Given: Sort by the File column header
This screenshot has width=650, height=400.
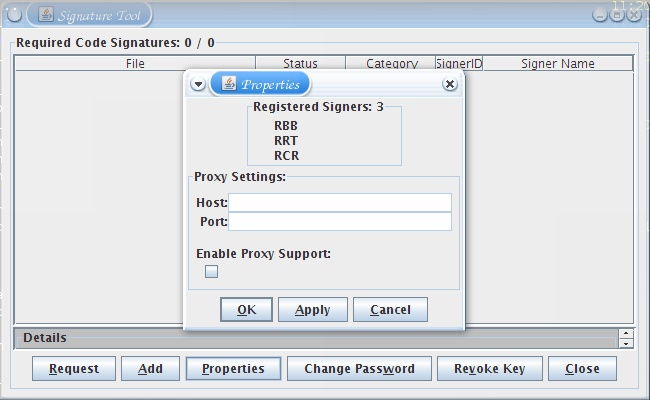Looking at the screenshot, I should tap(136, 63).
